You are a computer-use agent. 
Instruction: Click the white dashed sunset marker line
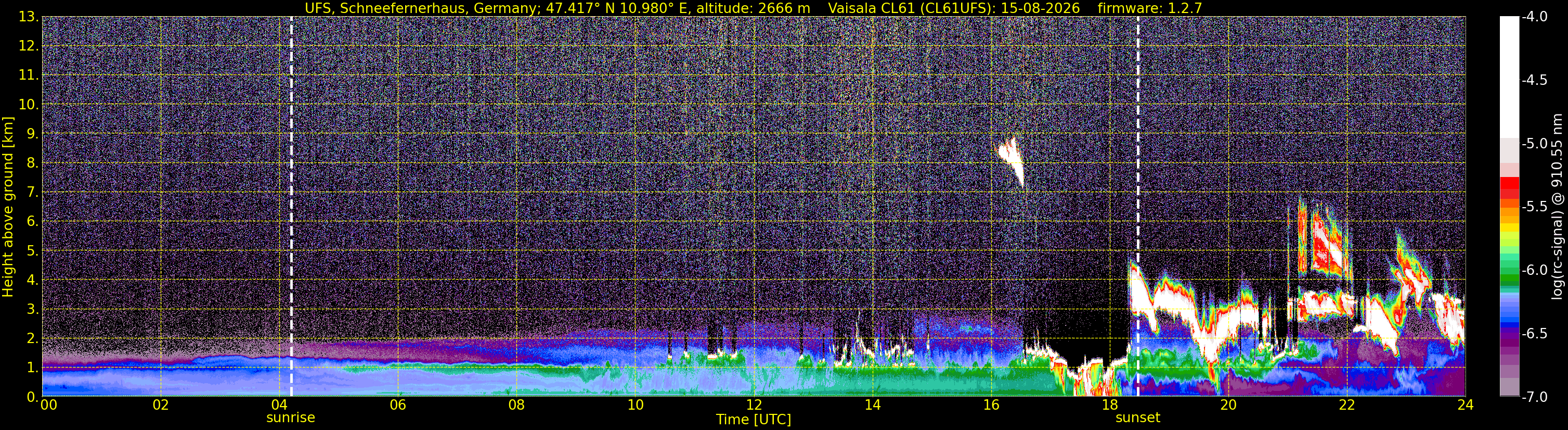pos(1138,207)
